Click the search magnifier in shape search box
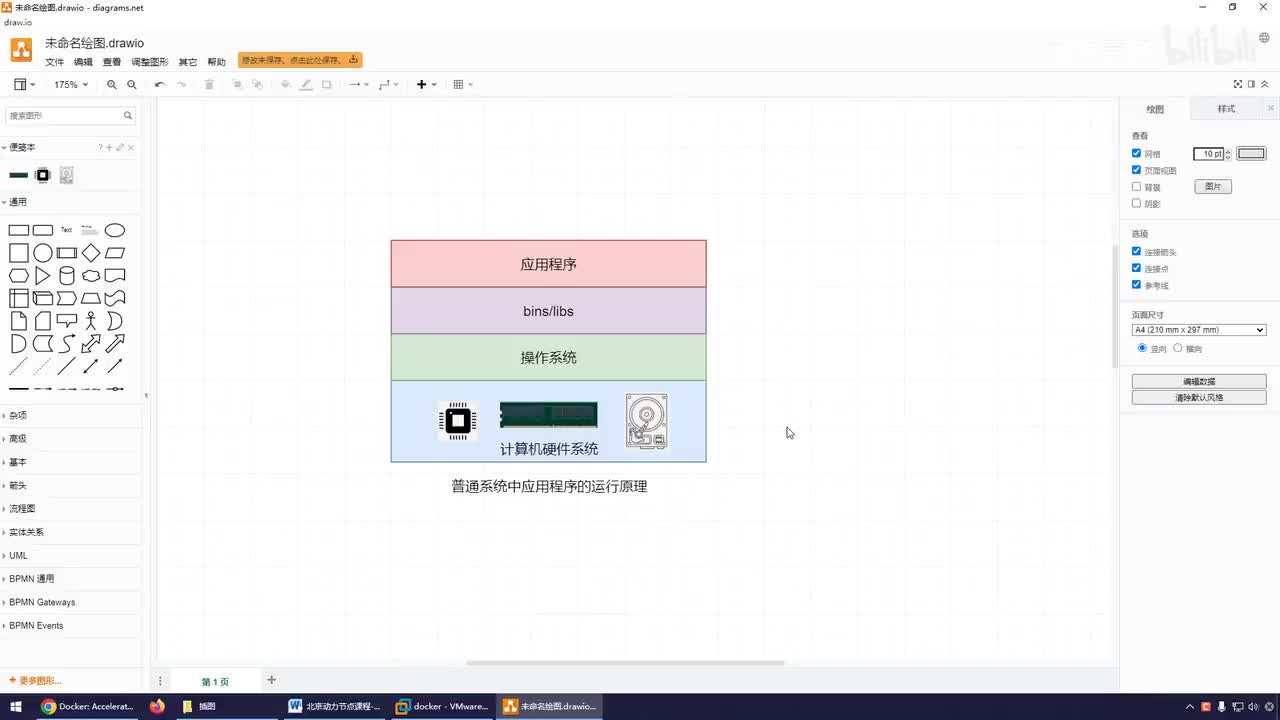The width and height of the screenshot is (1280, 720). pos(128,116)
